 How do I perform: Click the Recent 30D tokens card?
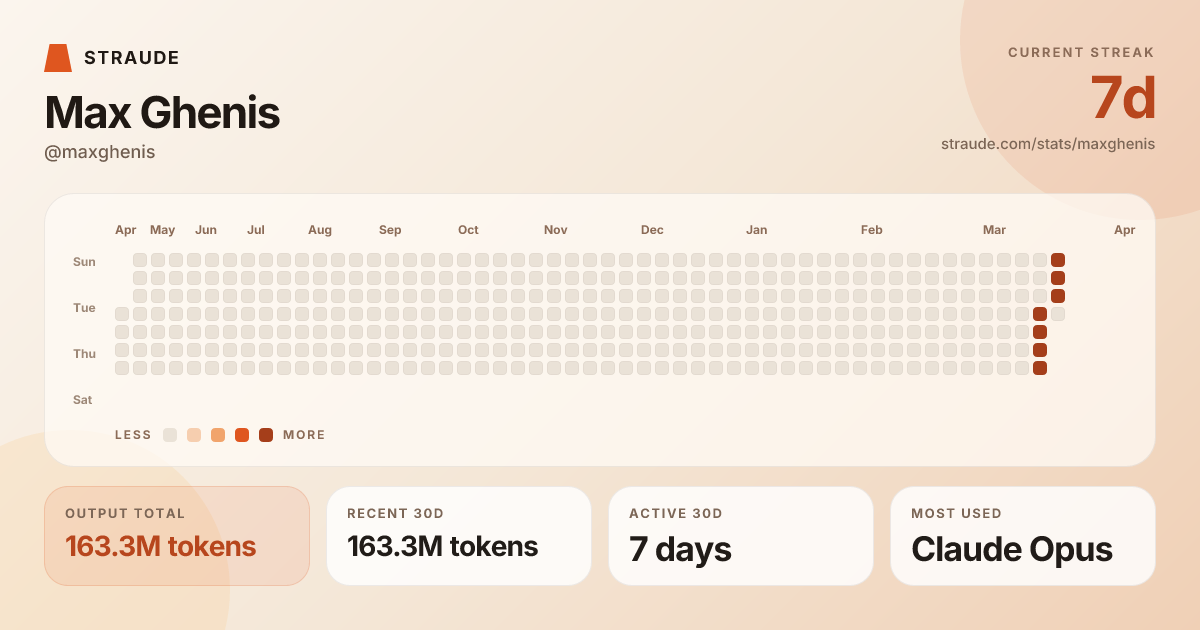tap(459, 535)
